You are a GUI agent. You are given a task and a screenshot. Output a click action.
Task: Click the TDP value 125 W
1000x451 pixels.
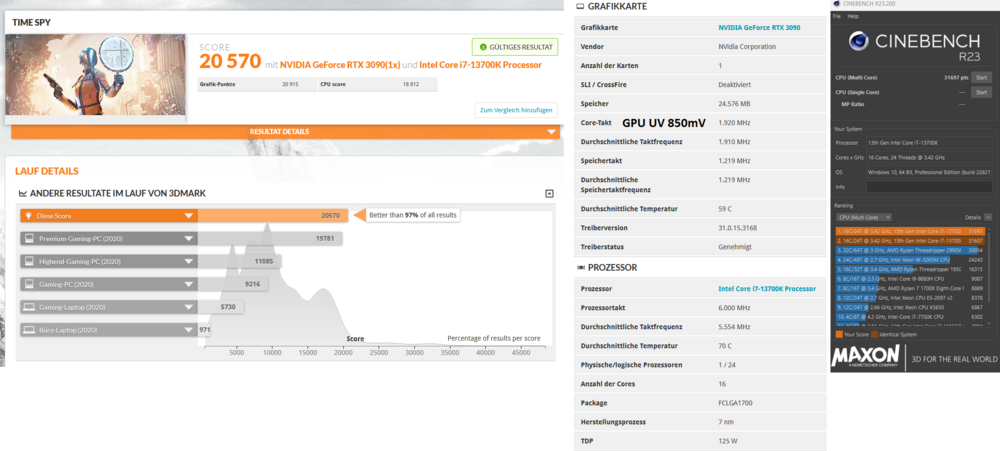[x=728, y=441]
